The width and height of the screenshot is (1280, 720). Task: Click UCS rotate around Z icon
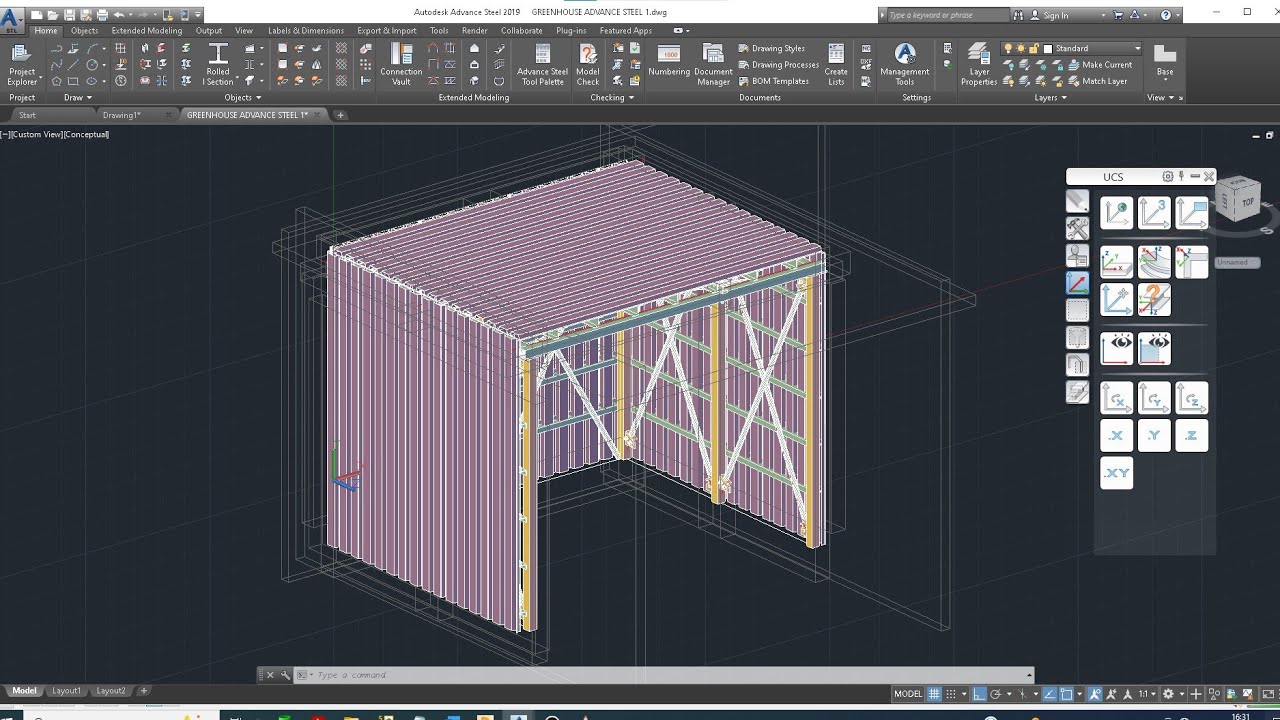(x=1191, y=398)
